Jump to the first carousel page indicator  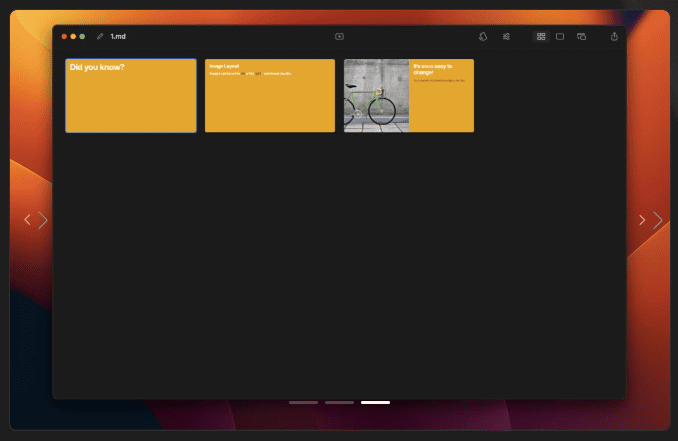[303, 403]
